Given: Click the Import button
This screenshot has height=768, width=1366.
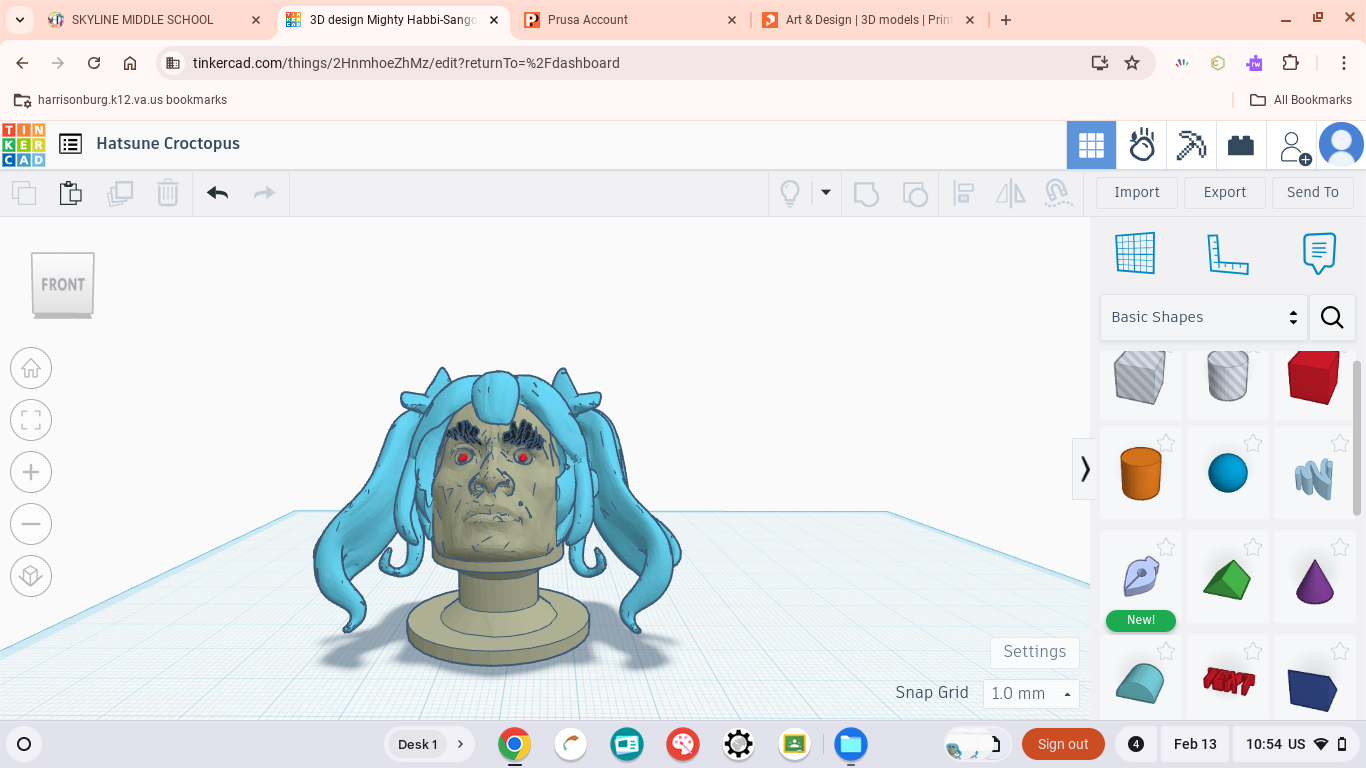Looking at the screenshot, I should point(1137,192).
